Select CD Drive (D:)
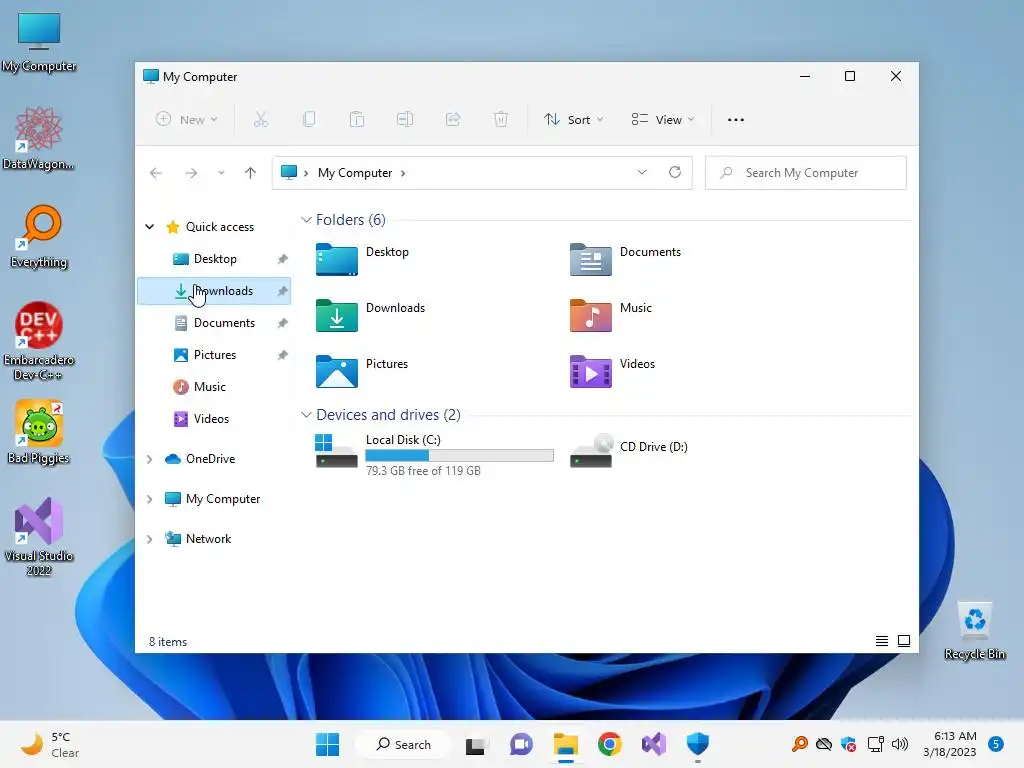This screenshot has height=768, width=1024. tap(629, 451)
